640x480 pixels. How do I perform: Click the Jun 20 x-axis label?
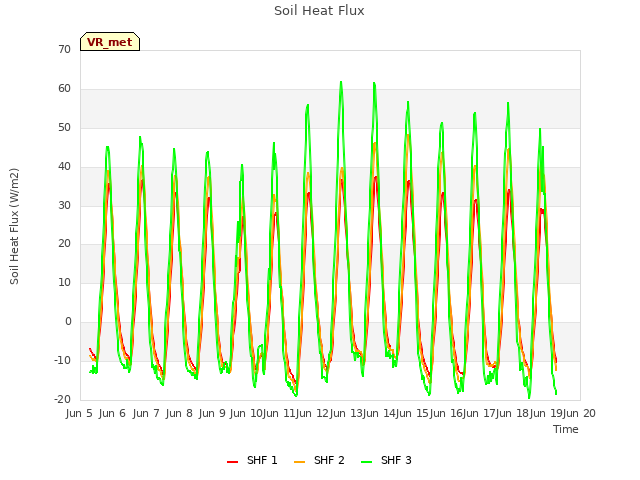coord(580,413)
